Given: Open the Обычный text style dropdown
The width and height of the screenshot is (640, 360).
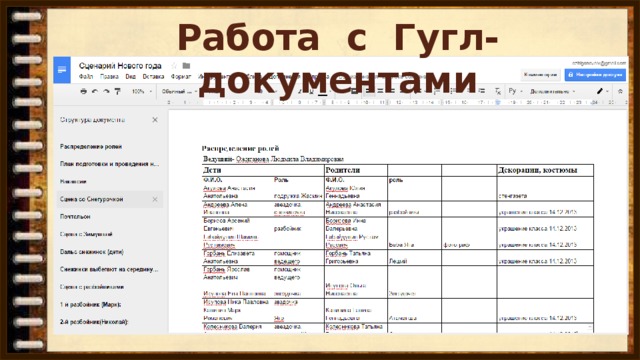Looking at the screenshot, I should (179, 91).
